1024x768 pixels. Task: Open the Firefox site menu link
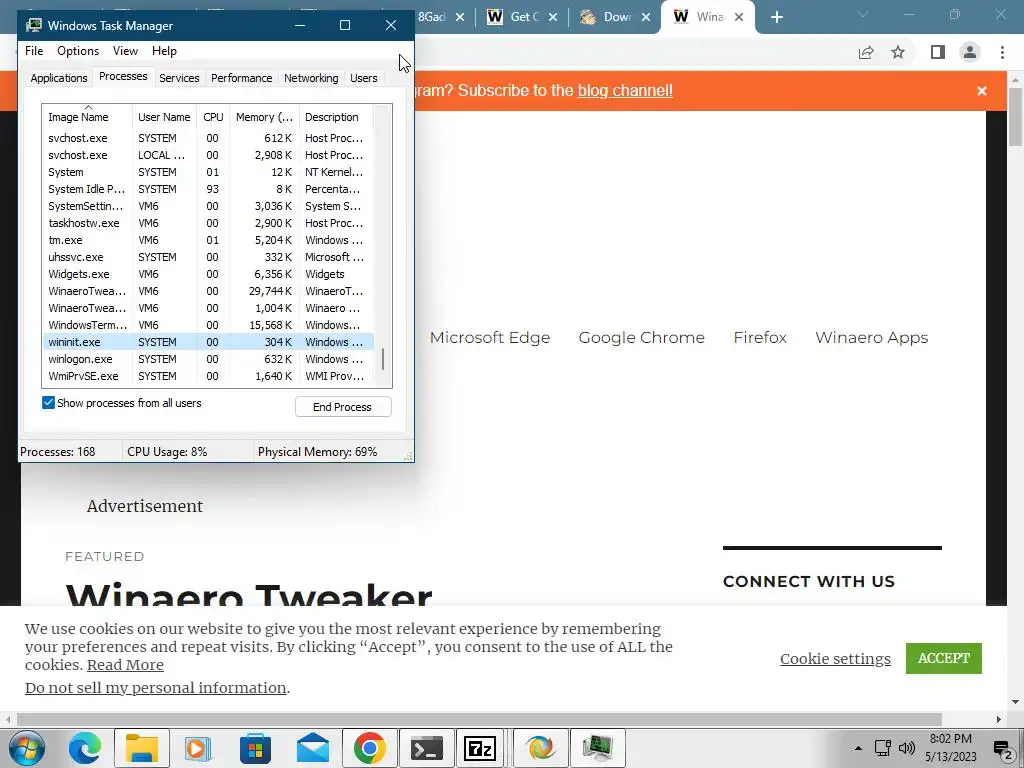(760, 338)
